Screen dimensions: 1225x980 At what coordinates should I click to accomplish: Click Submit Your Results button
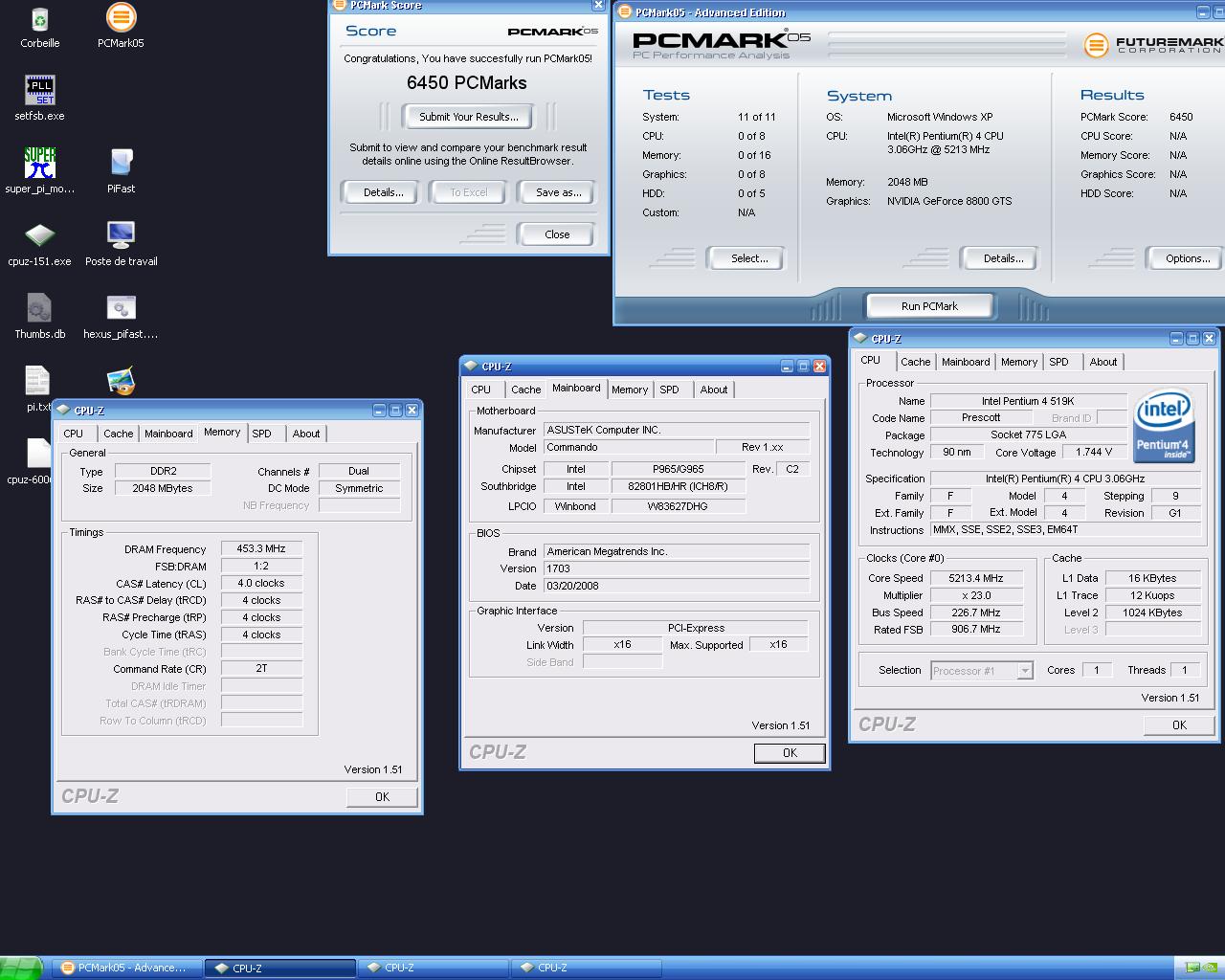pyautogui.click(x=469, y=117)
